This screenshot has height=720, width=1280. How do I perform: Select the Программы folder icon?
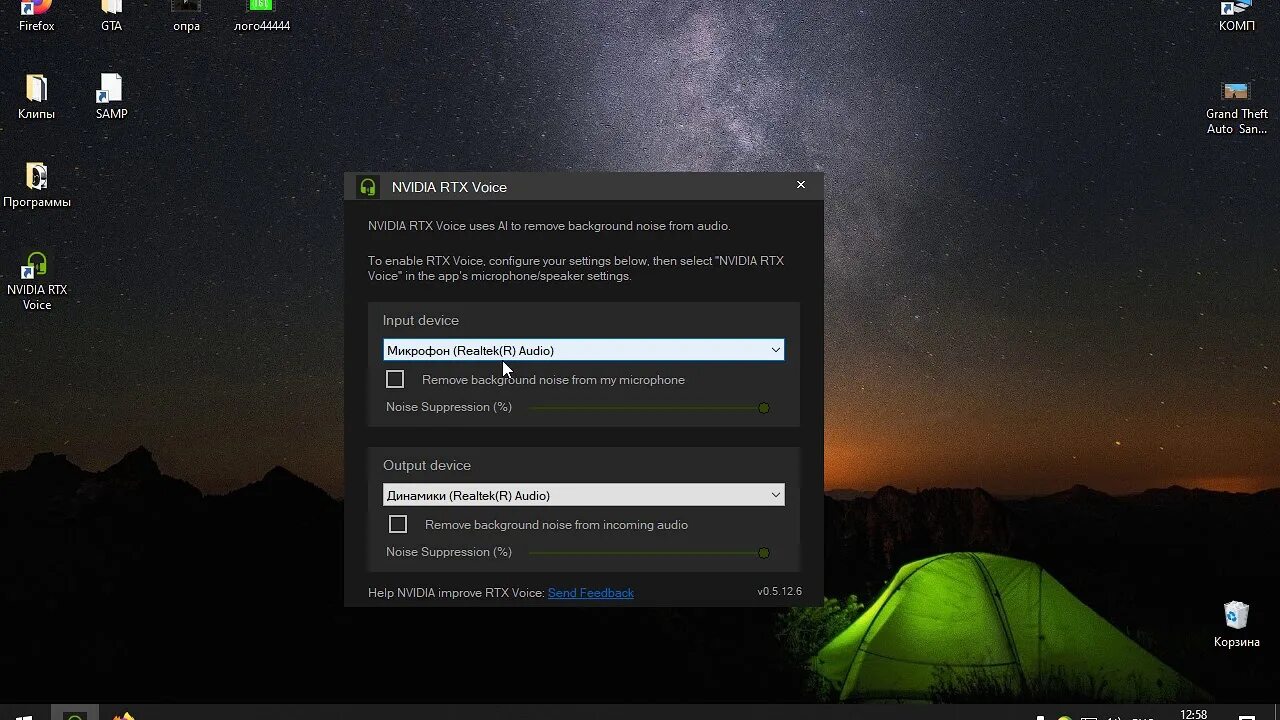[x=36, y=185]
